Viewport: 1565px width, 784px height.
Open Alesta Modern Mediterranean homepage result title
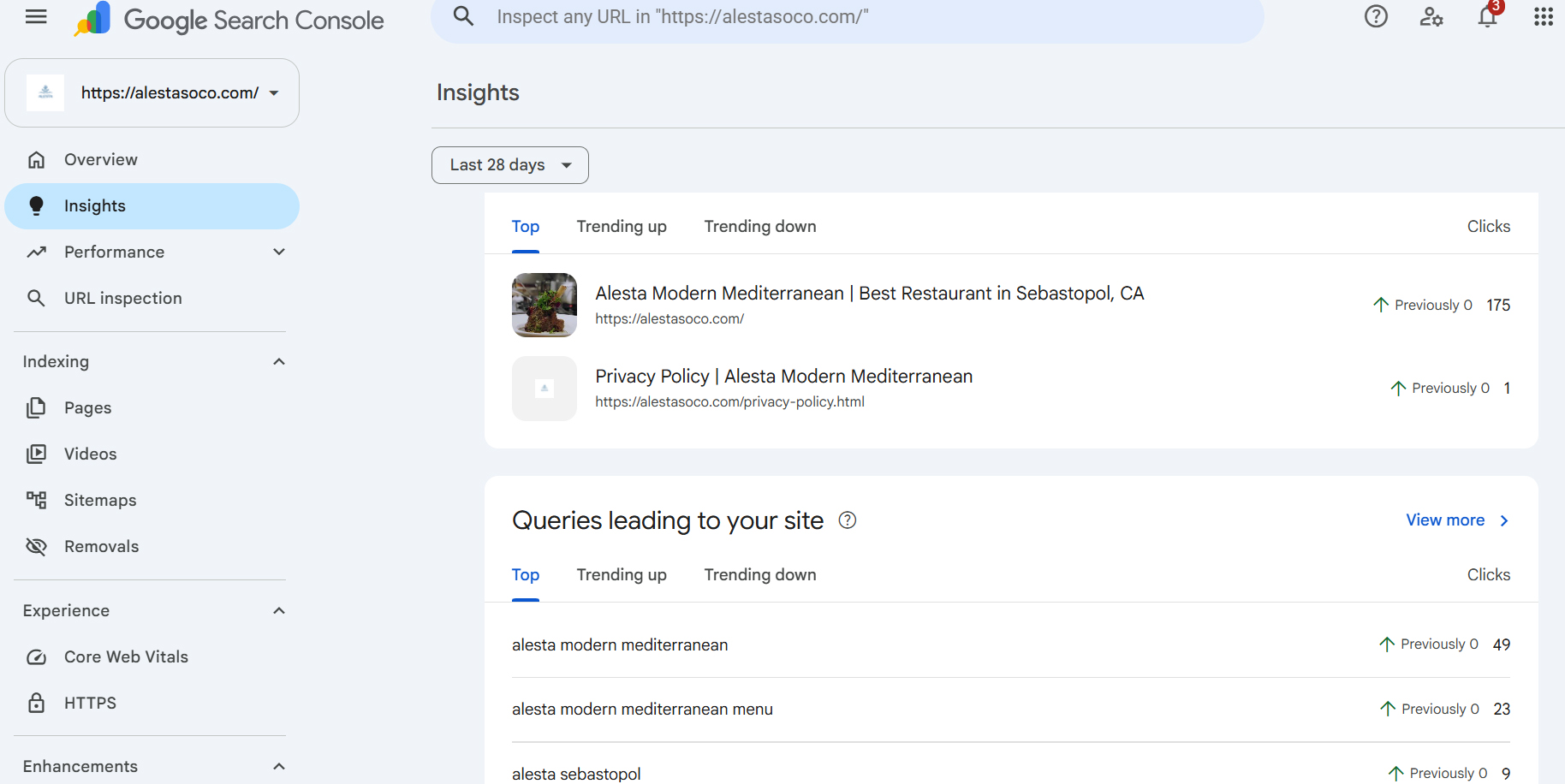pyautogui.click(x=870, y=294)
